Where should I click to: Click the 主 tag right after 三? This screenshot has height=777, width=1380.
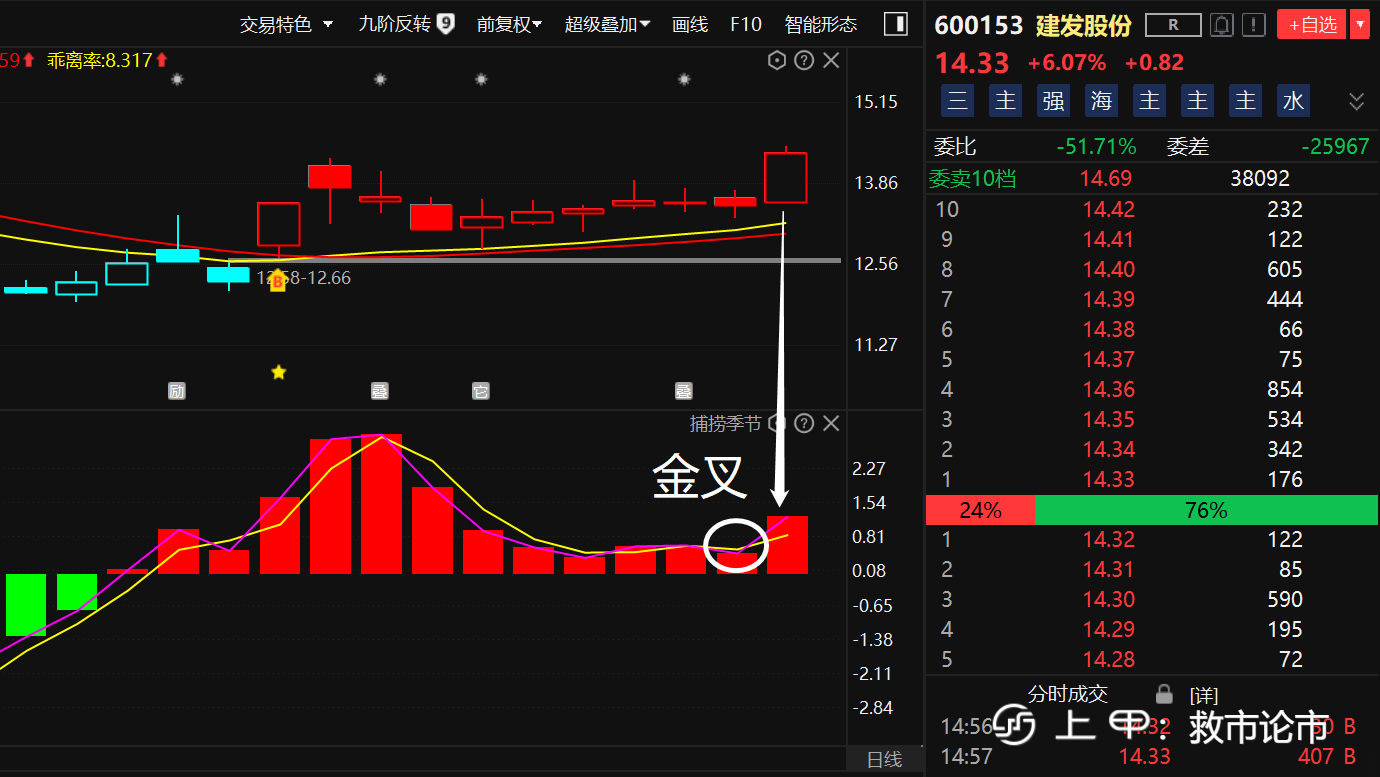1005,101
